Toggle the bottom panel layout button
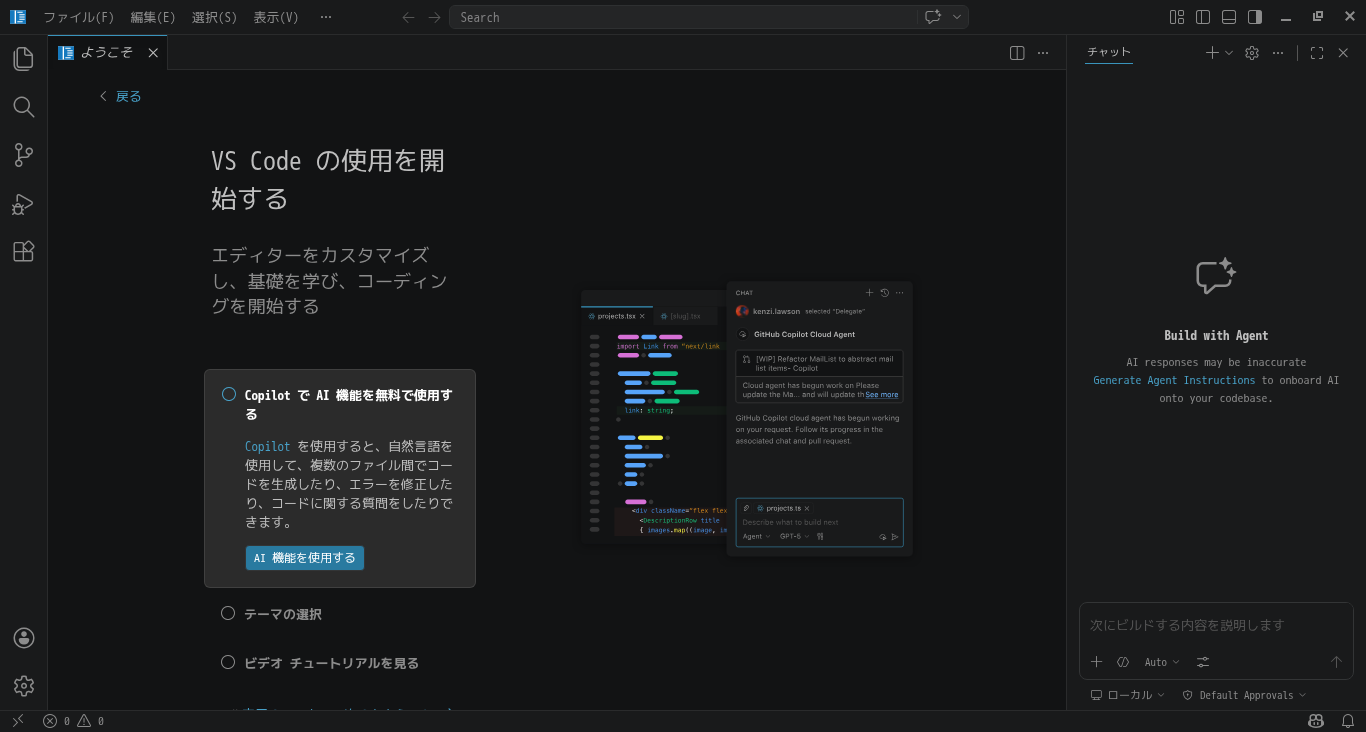The image size is (1366, 732). [x=1229, y=17]
